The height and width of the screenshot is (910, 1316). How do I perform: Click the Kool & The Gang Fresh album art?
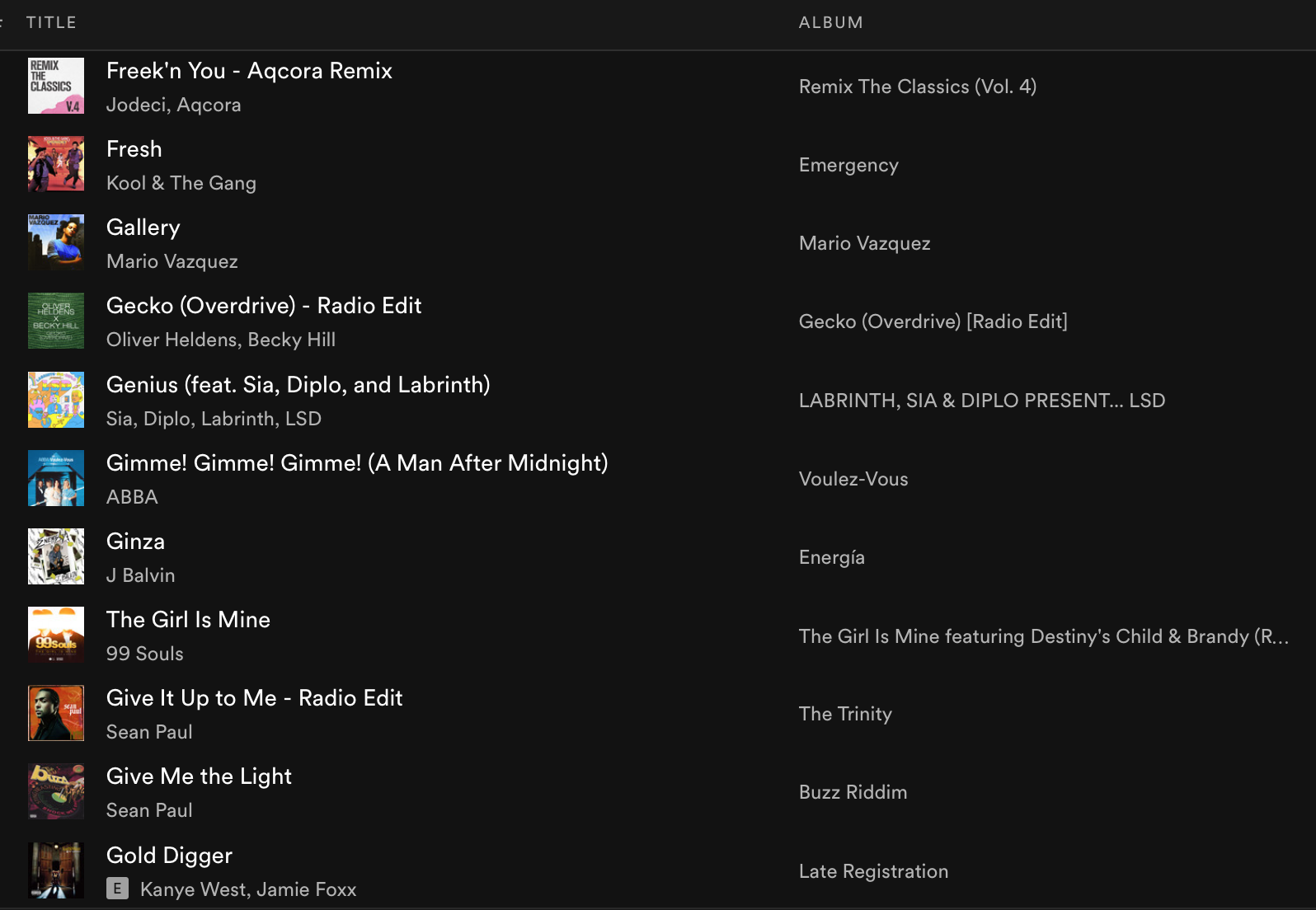coord(56,164)
